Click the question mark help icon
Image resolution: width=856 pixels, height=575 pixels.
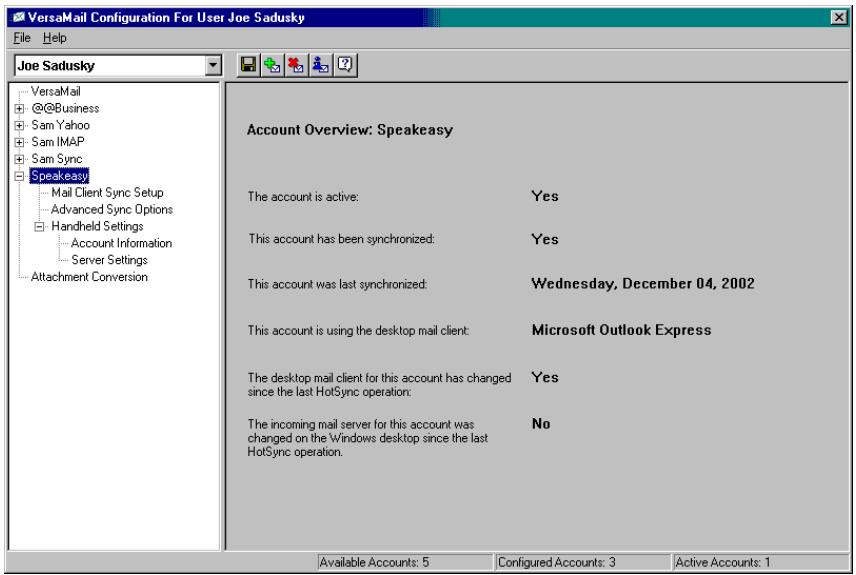pyautogui.click(x=345, y=66)
